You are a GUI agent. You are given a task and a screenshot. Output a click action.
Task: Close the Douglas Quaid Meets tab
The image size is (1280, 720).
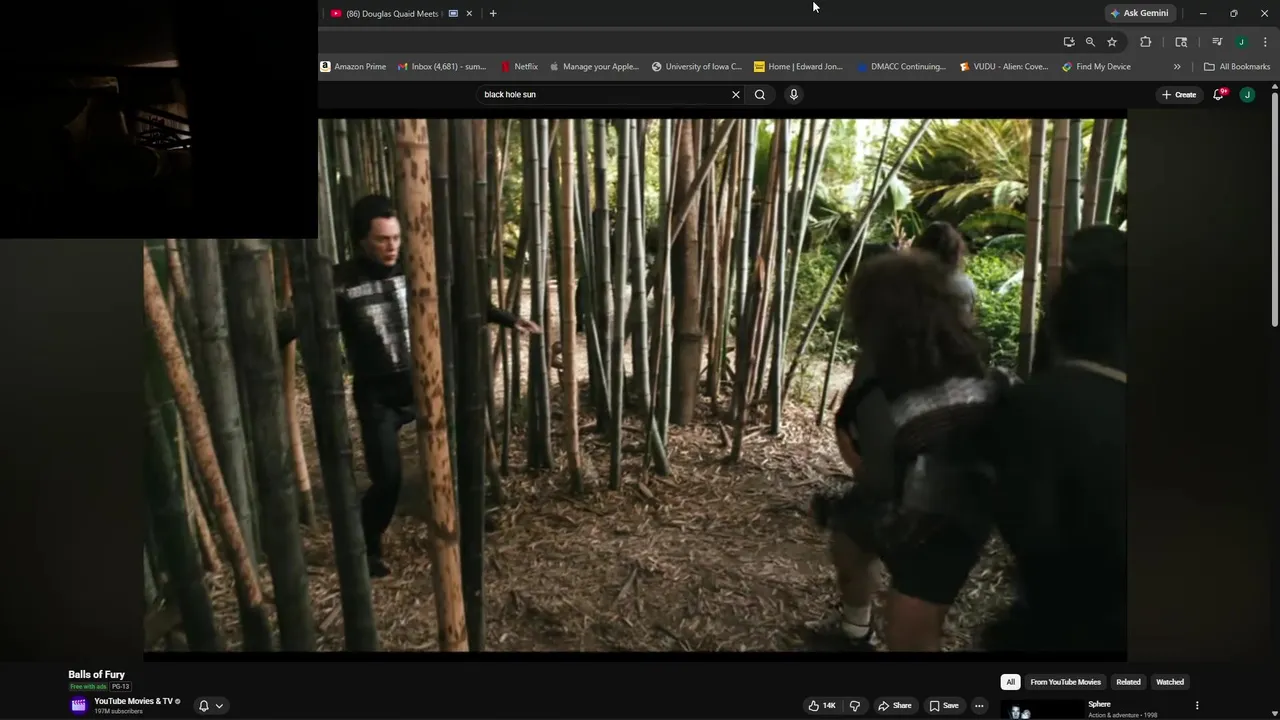coord(469,13)
